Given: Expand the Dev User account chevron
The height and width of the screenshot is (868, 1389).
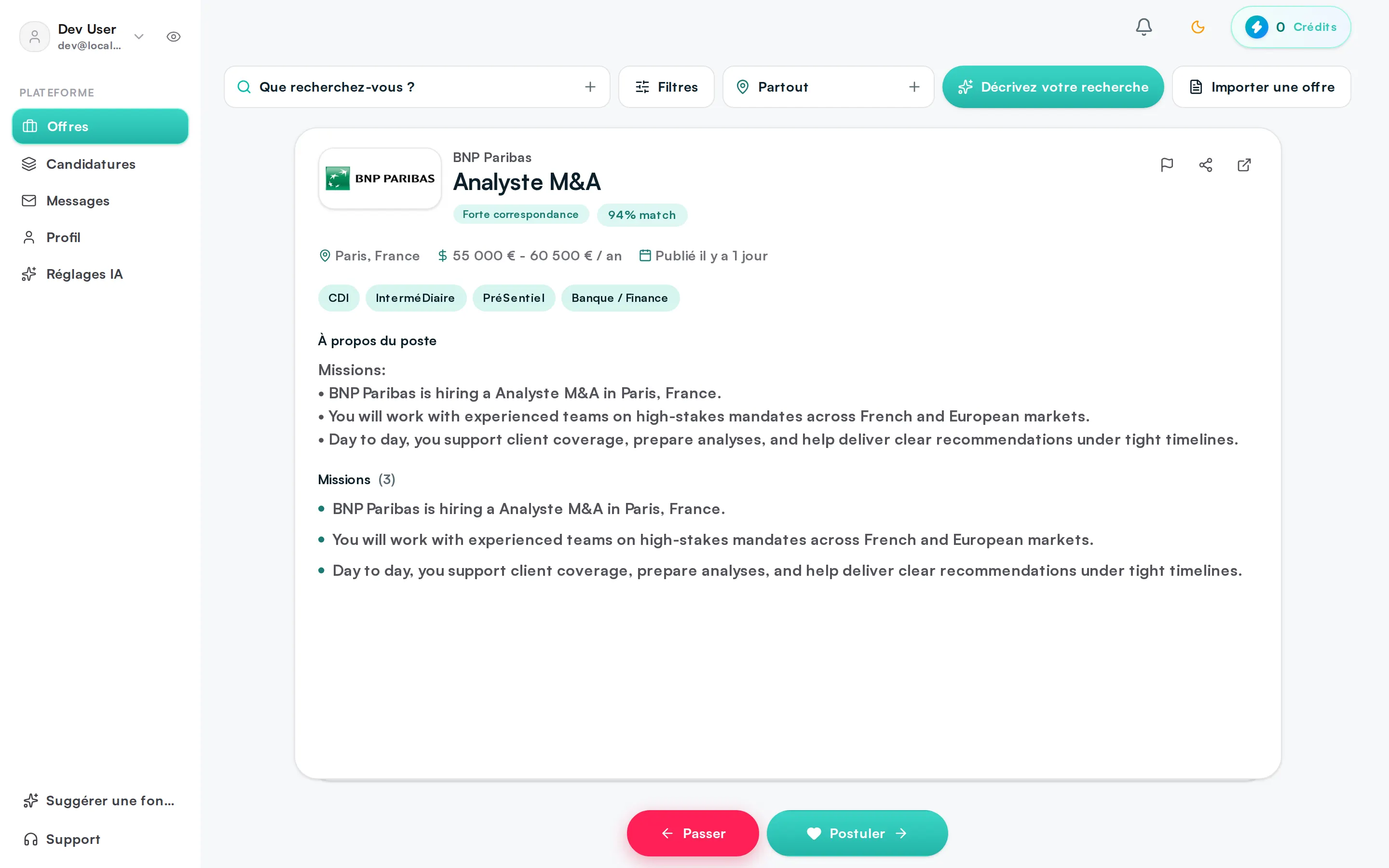Looking at the screenshot, I should click(x=139, y=37).
